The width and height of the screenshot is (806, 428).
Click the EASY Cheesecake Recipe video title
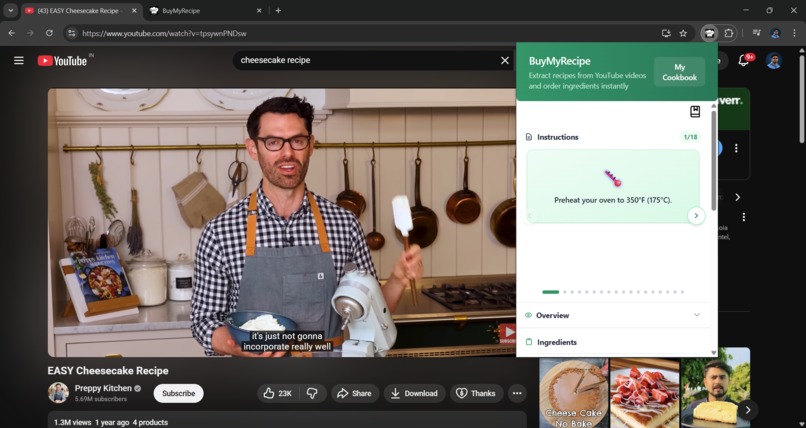point(108,370)
